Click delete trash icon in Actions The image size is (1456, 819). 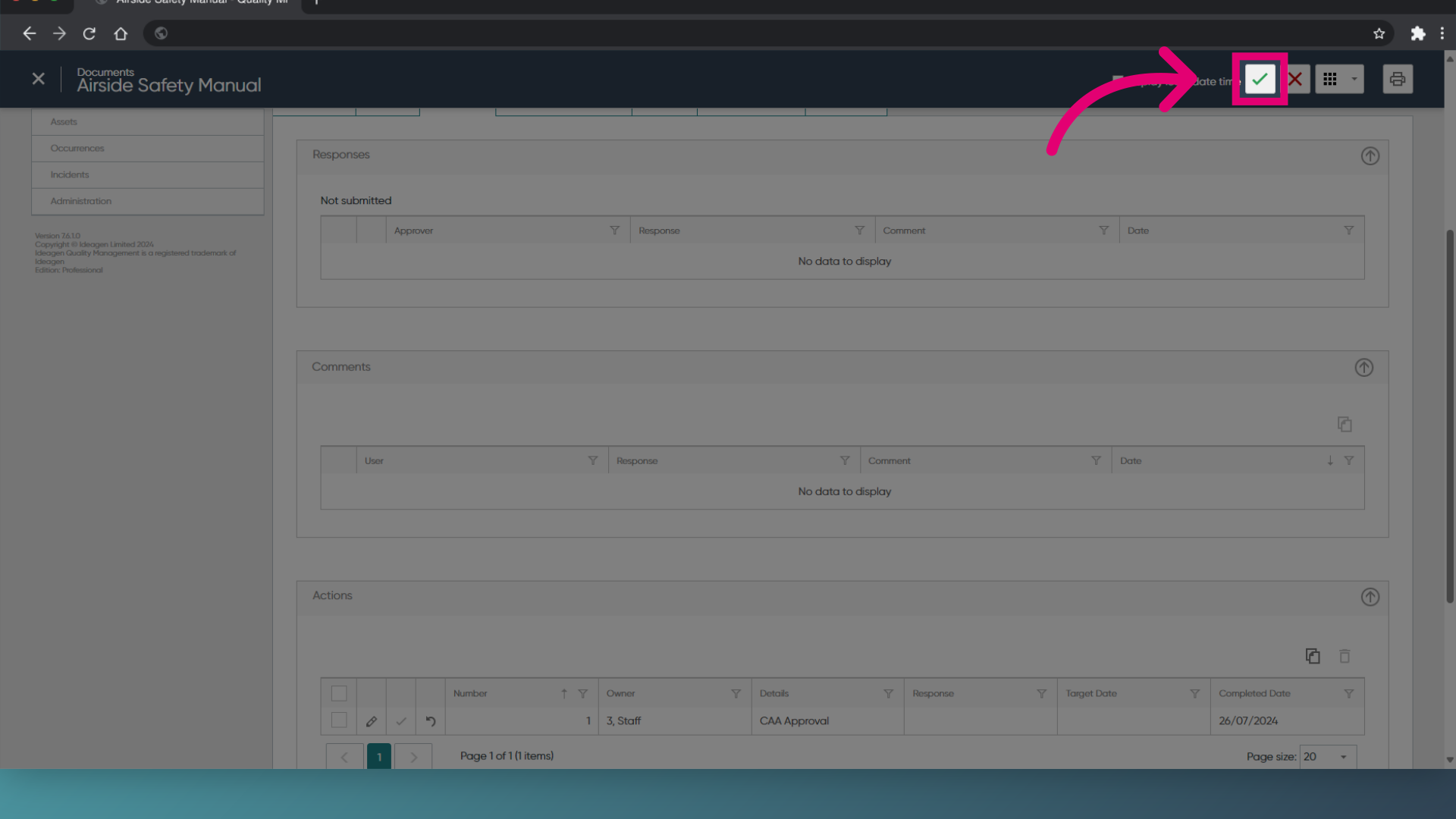pos(1345,657)
